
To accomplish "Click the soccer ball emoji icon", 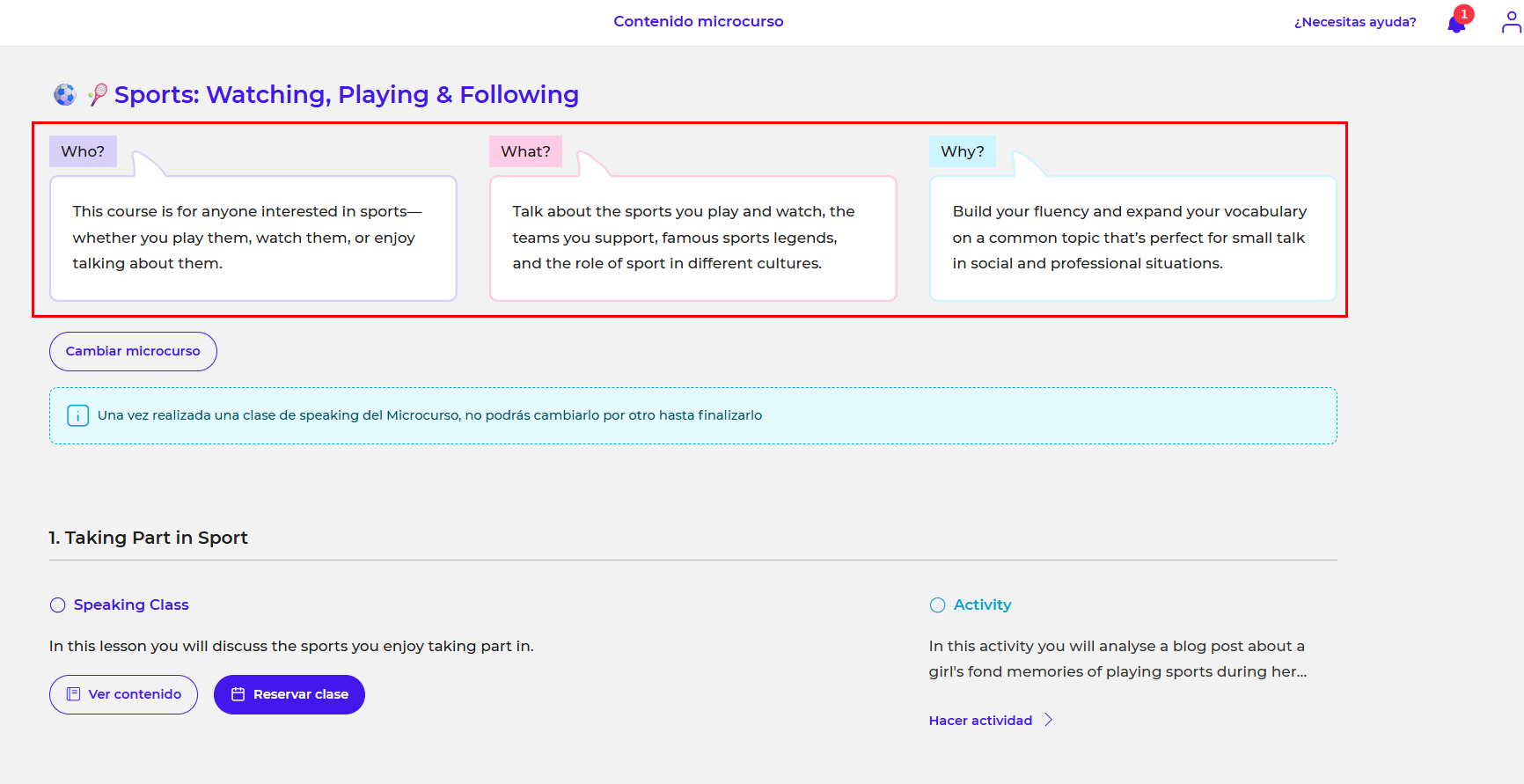I will 65,94.
